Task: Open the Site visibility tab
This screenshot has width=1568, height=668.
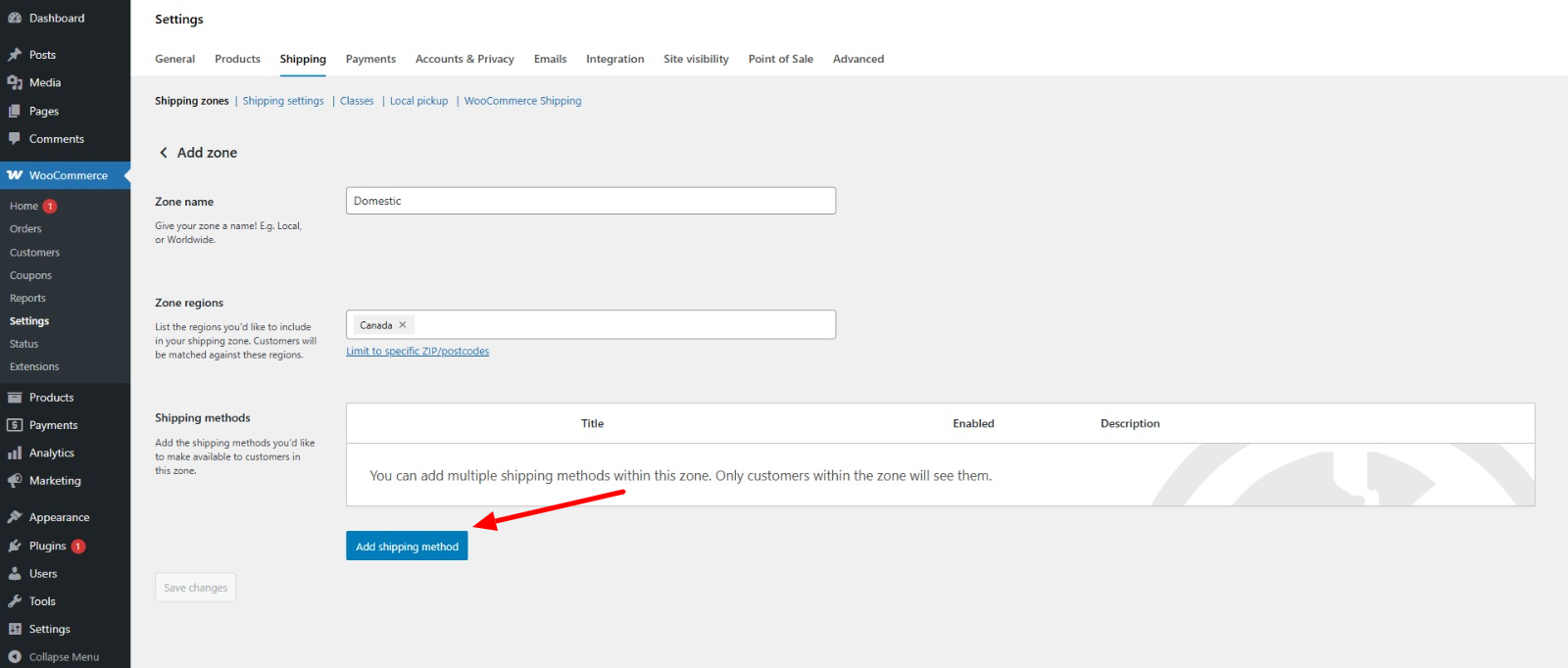Action: 696,59
